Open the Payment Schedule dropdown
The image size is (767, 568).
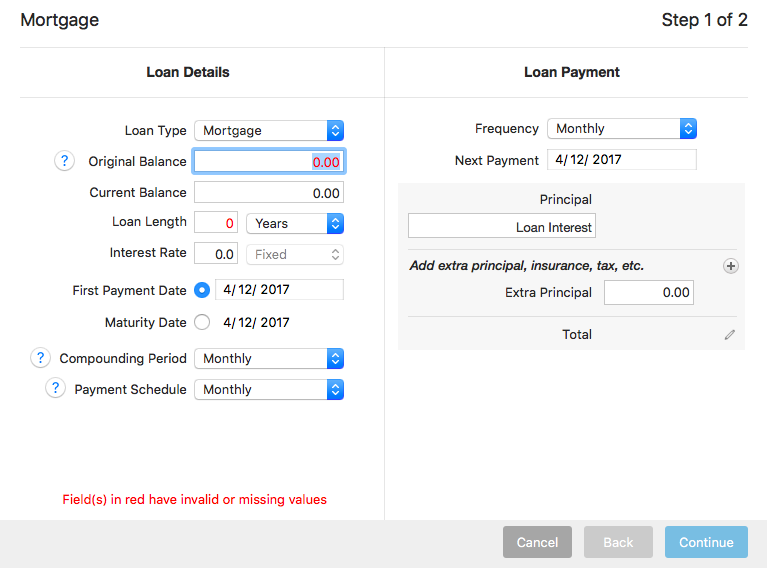[269, 389]
